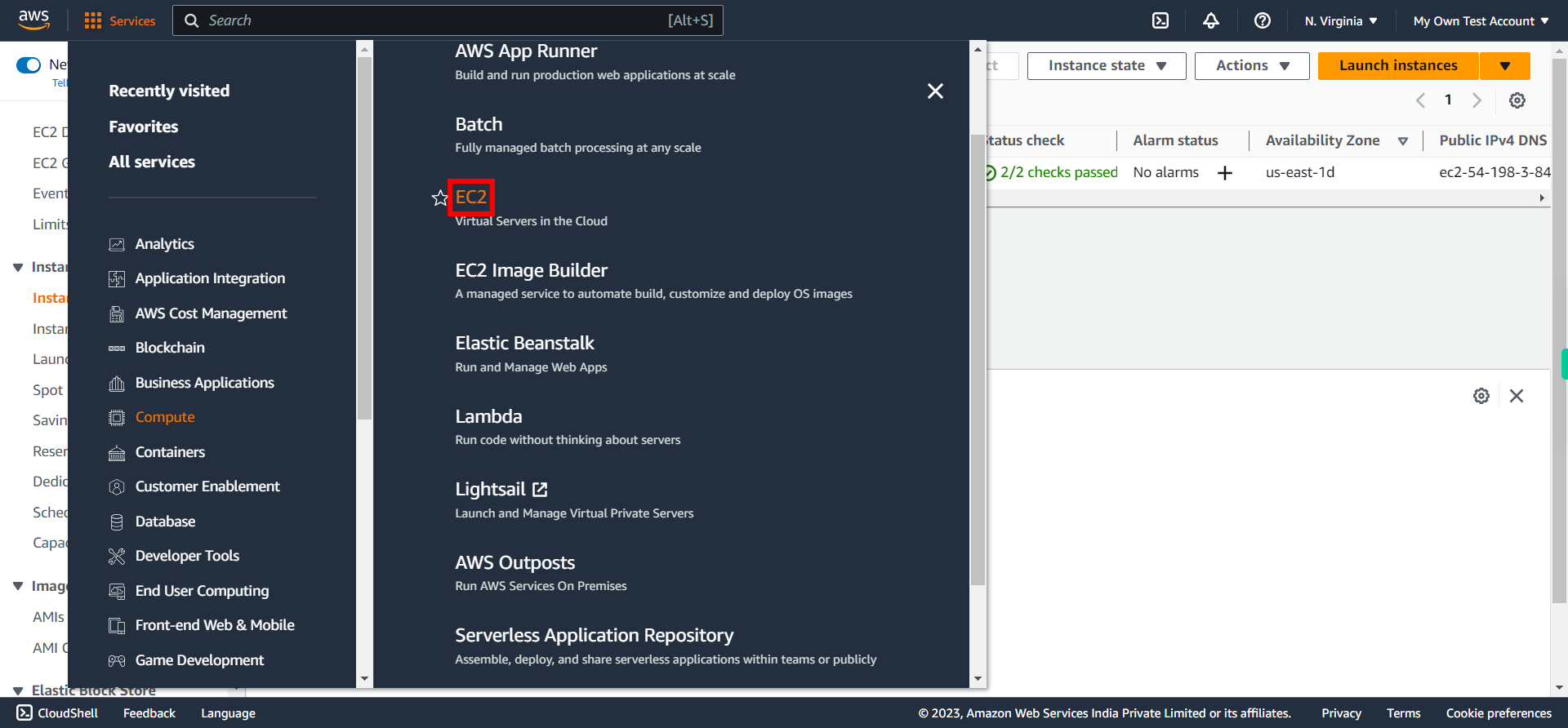The width and height of the screenshot is (1568, 728).
Task: Open the Lightsail external link
Action: click(501, 489)
